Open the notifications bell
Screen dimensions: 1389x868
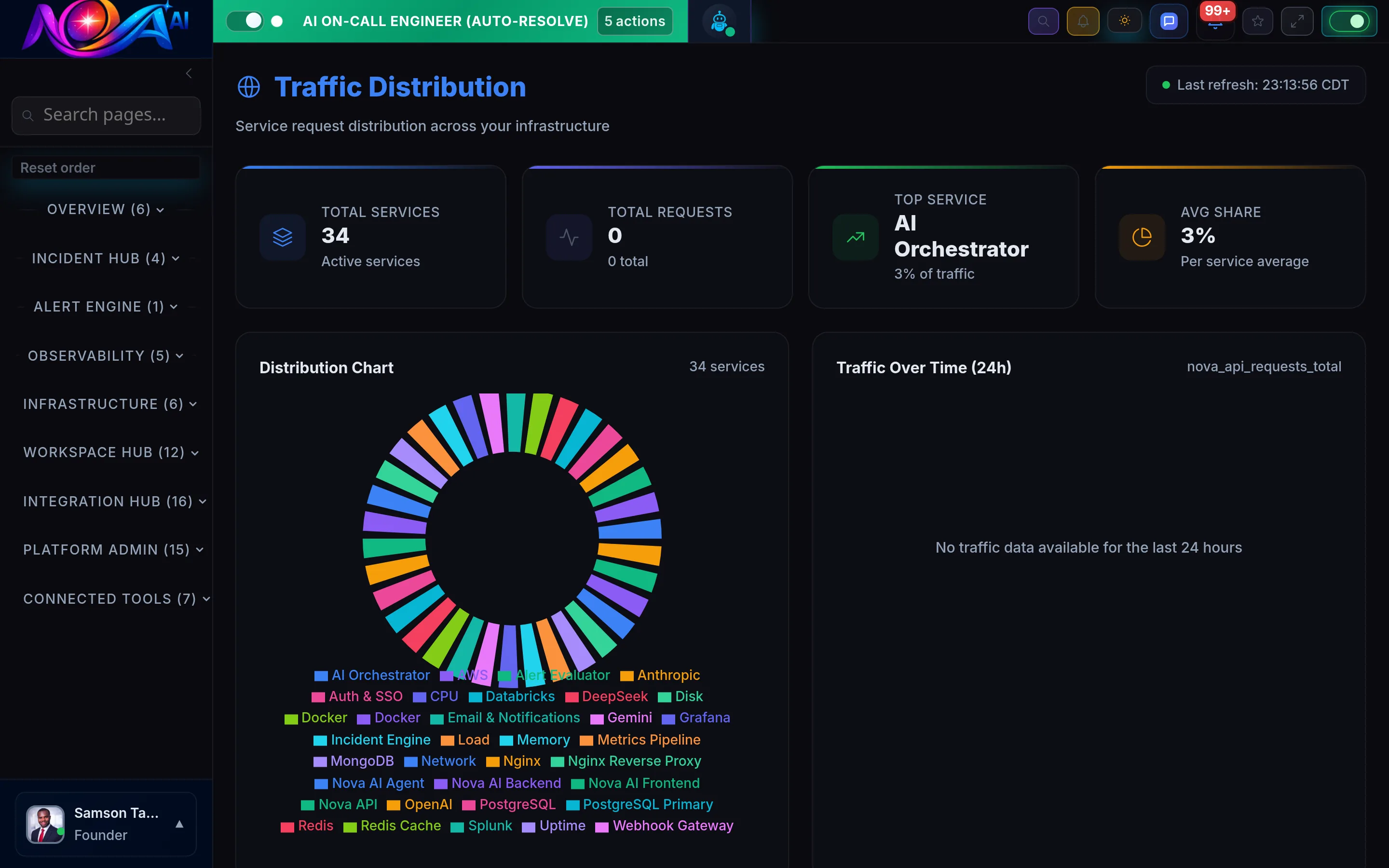1083,21
